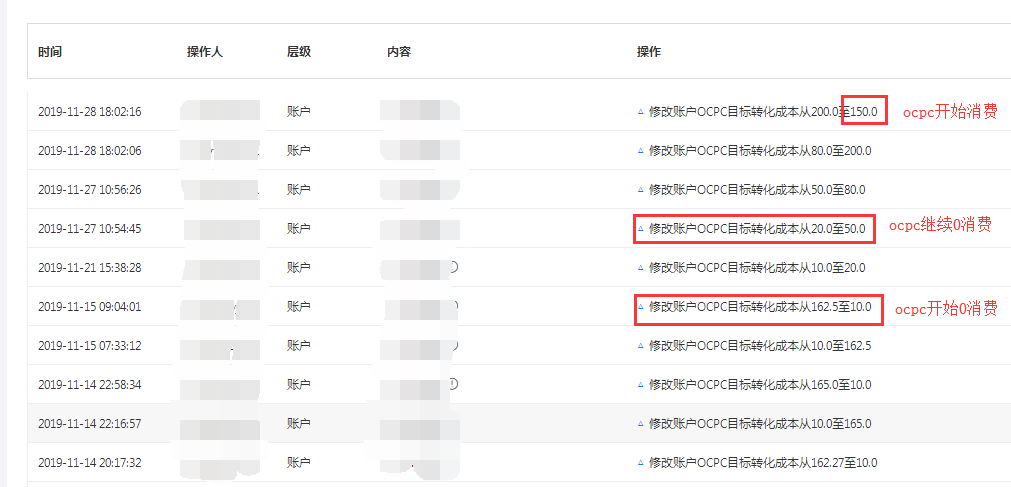Click the triangle icon beside 从50.0至80.0 entry
Screen dimensions: 1011x487
tap(640, 190)
